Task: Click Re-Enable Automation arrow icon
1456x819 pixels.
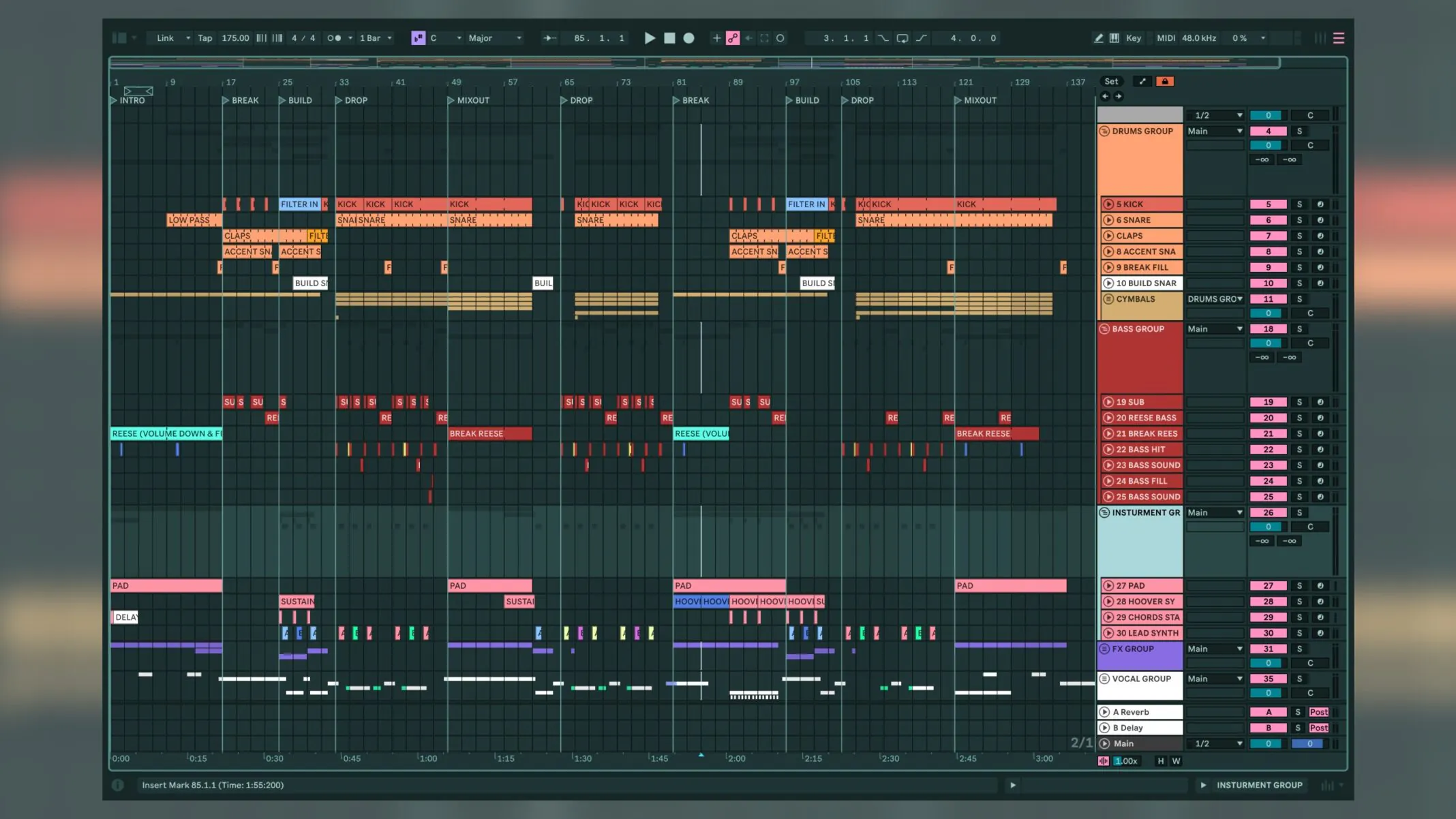Action: click(x=748, y=38)
